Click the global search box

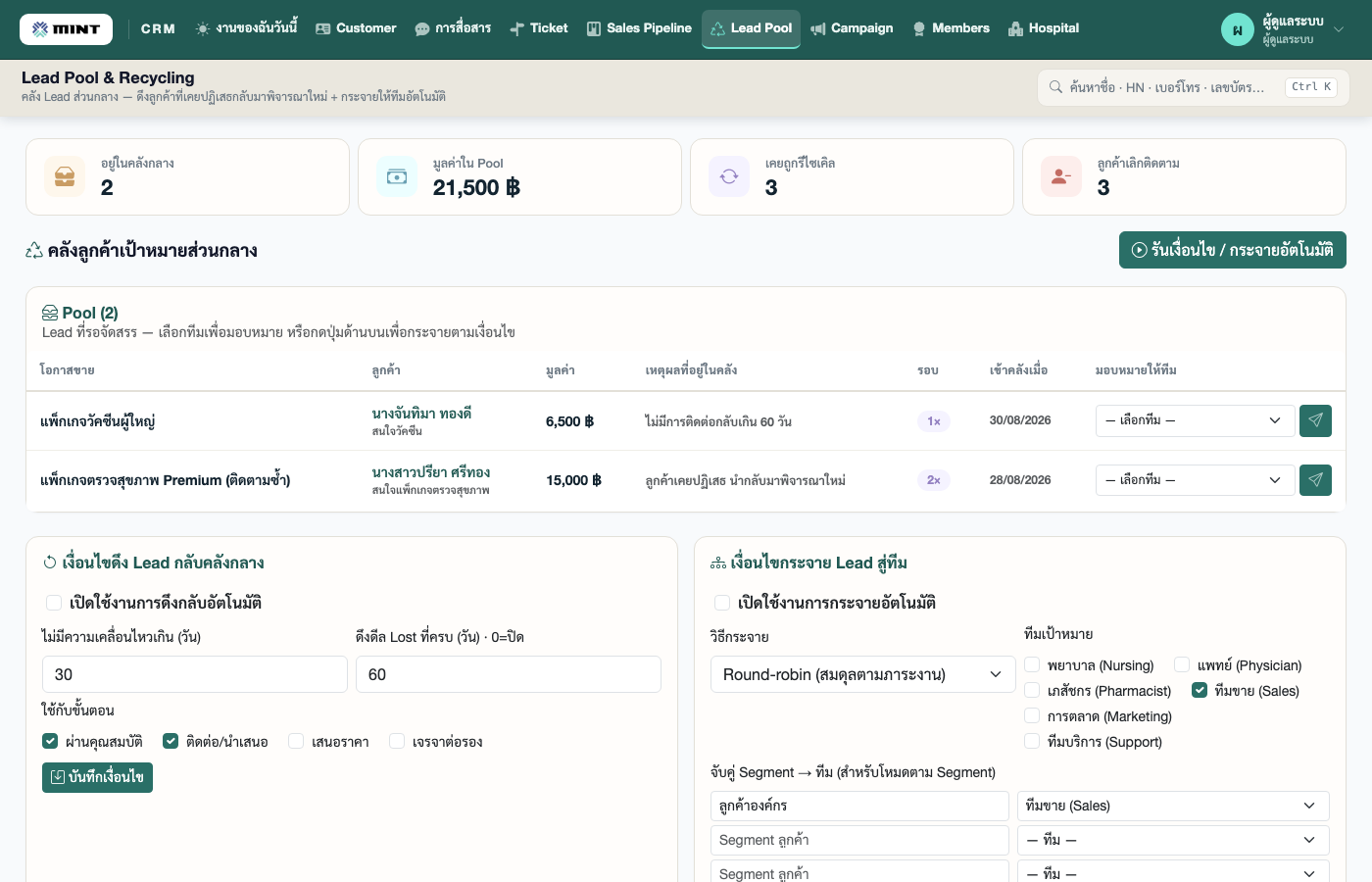(x=1194, y=87)
